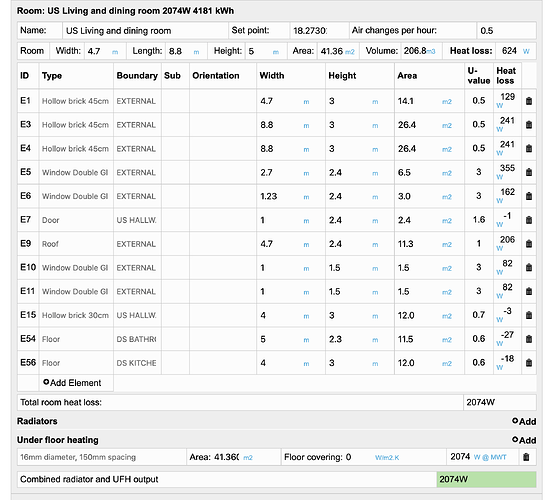The height and width of the screenshot is (500, 559).
Task: Delete the E5 window element row
Action: 529,172
